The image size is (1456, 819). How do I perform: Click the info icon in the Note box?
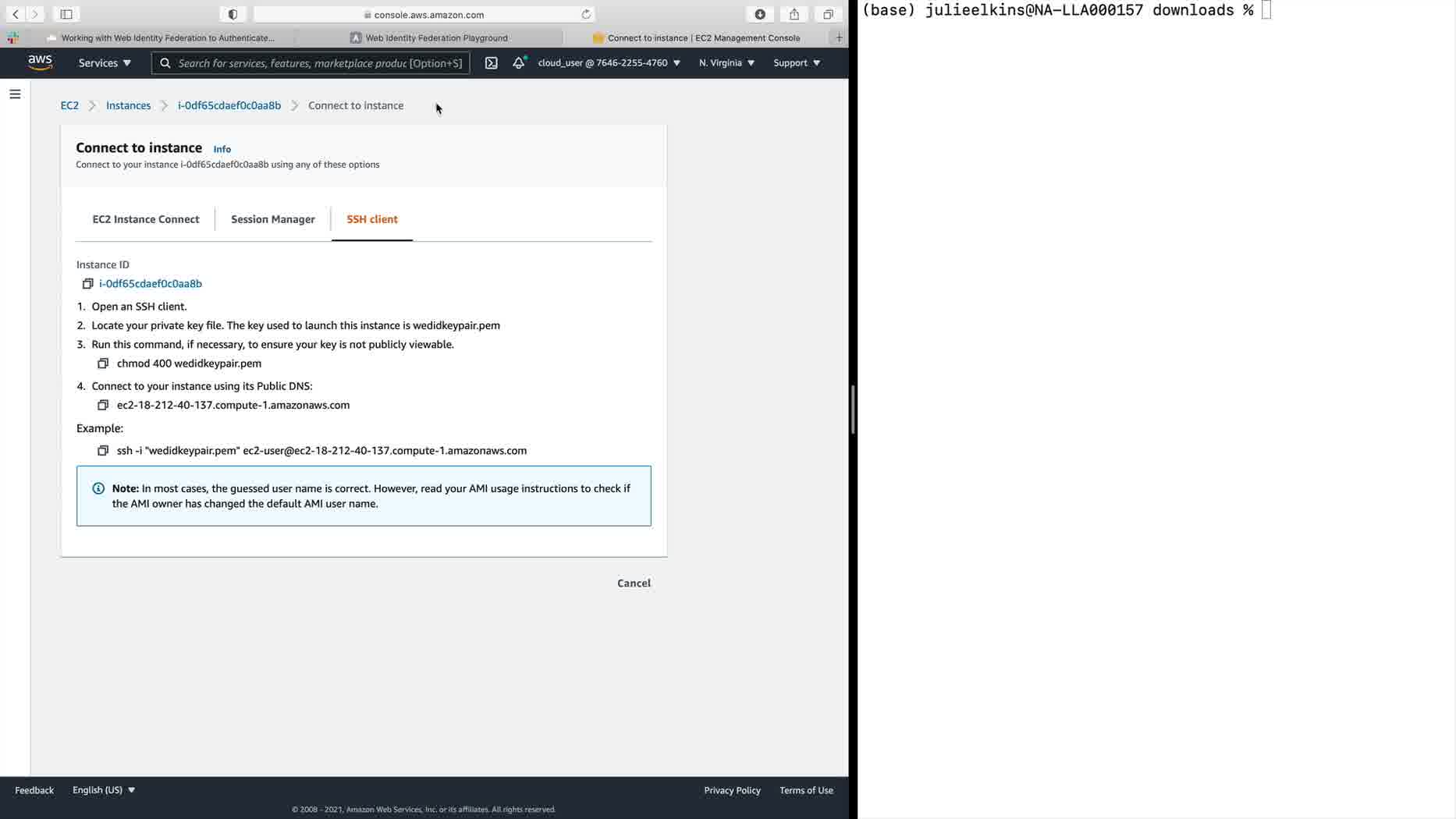point(98,488)
